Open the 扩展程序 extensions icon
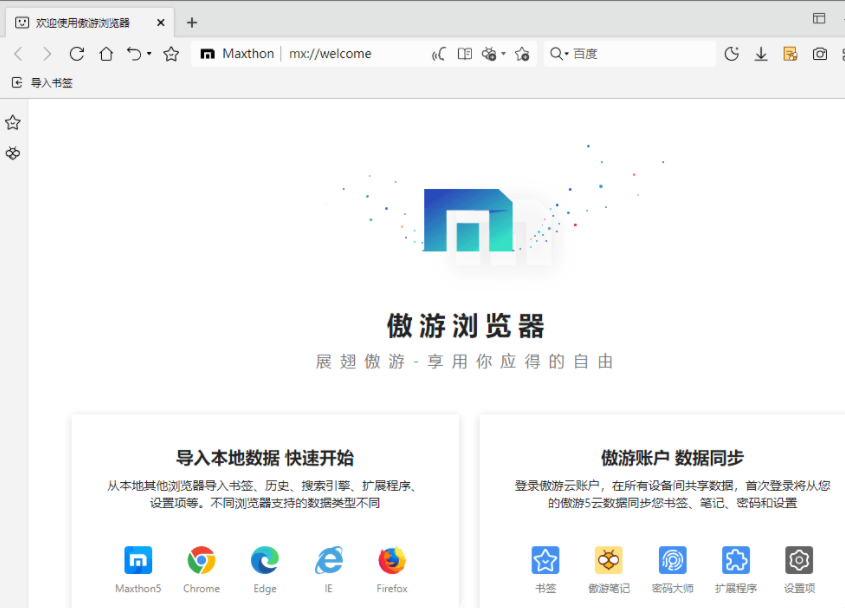Screen dimensions: 845x608 point(736,560)
